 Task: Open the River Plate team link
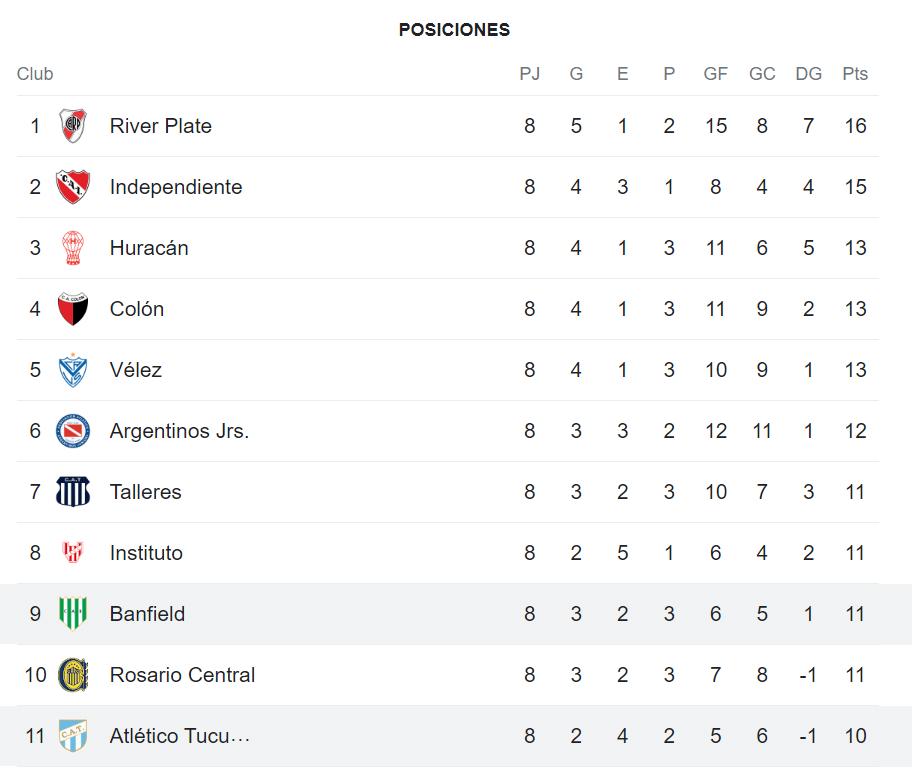coord(161,126)
